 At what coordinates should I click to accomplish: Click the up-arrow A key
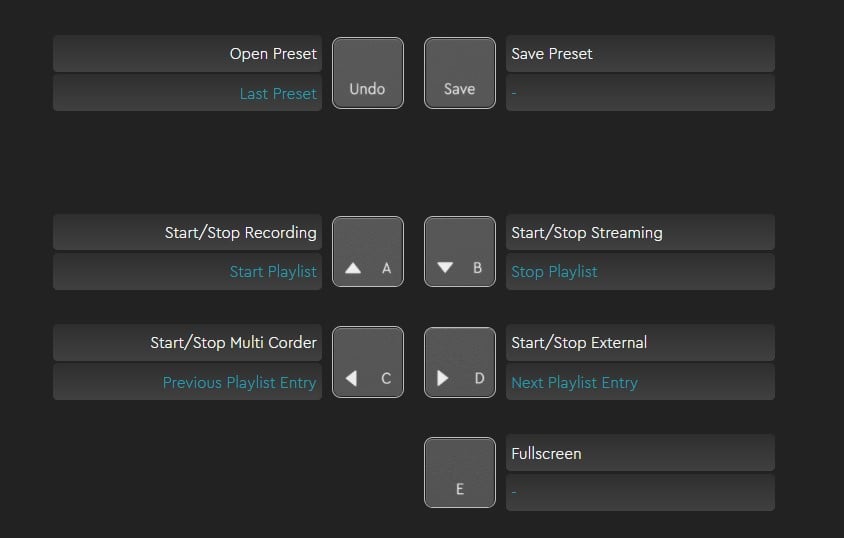click(x=367, y=252)
